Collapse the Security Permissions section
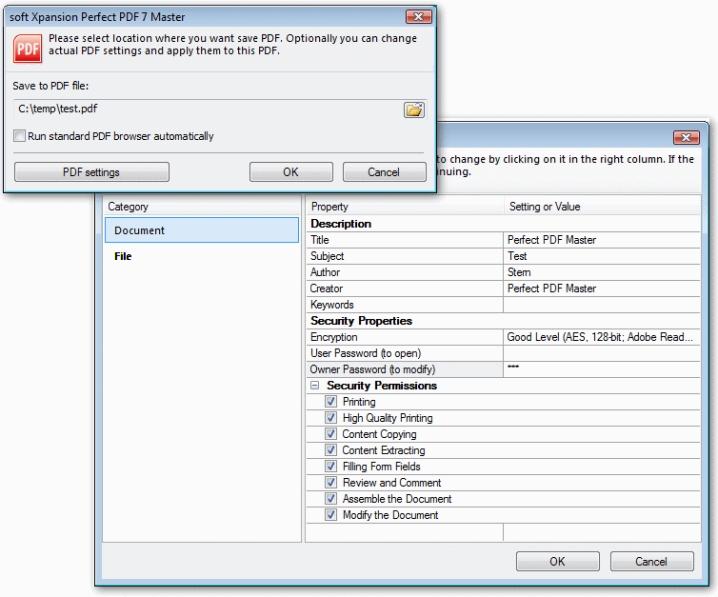 point(315,386)
